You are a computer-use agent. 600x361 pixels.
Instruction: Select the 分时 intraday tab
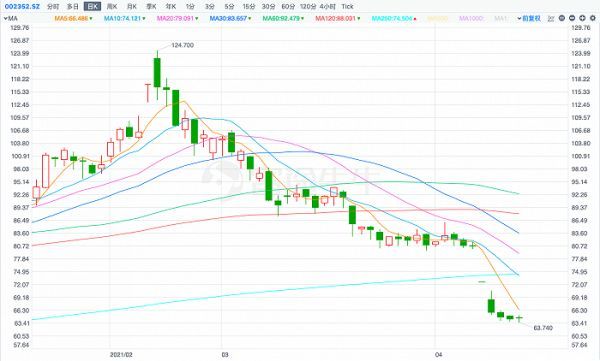click(x=53, y=7)
